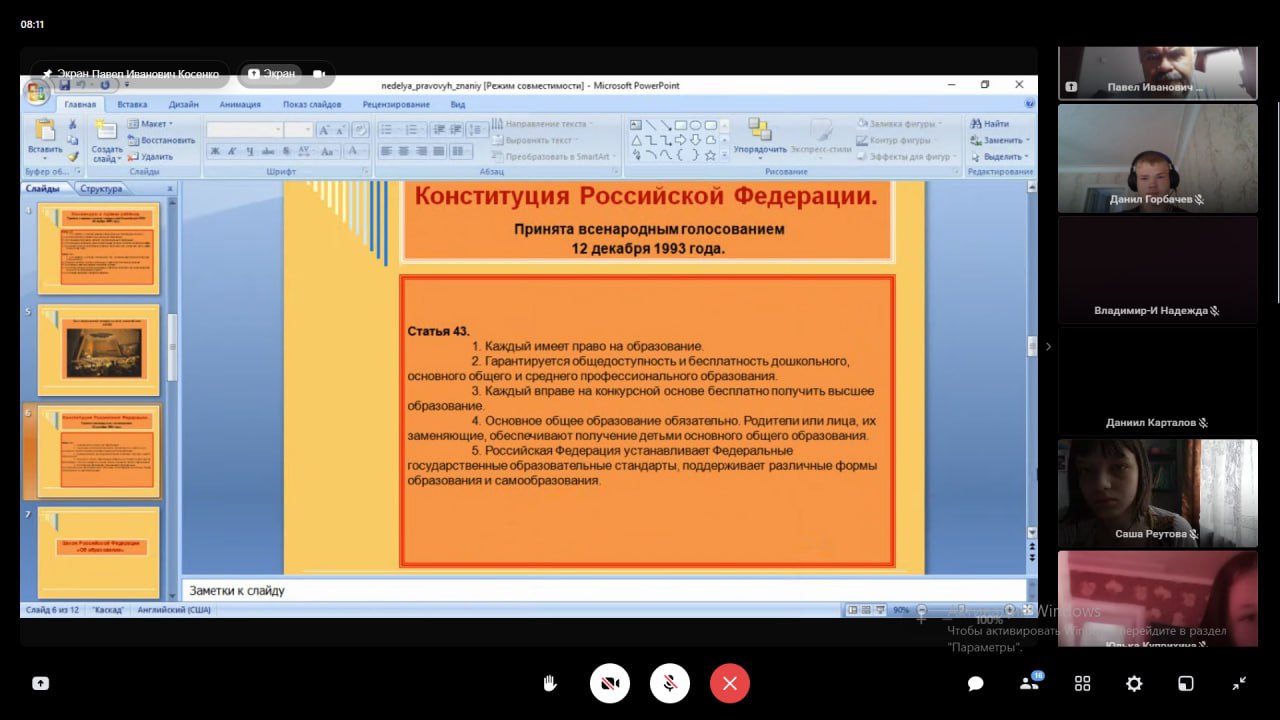The image size is (1280, 720).
Task: Open Заменить dropdown
Action: [x=999, y=140]
